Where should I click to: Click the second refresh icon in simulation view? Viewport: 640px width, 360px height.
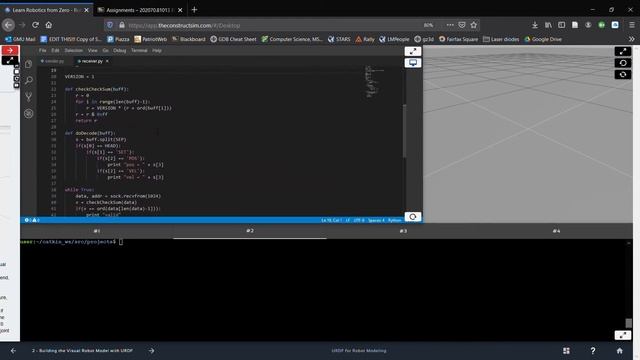tap(623, 74)
